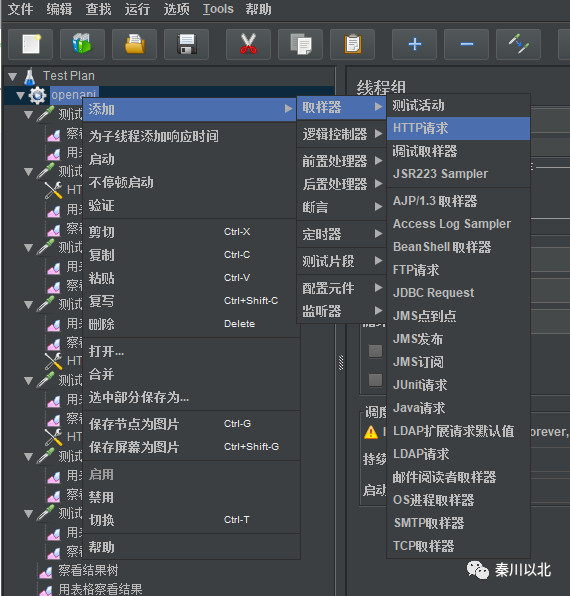Choose 为子线程添加响应时间 in context menu
This screenshot has height=596, width=570.
[x=189, y=136]
